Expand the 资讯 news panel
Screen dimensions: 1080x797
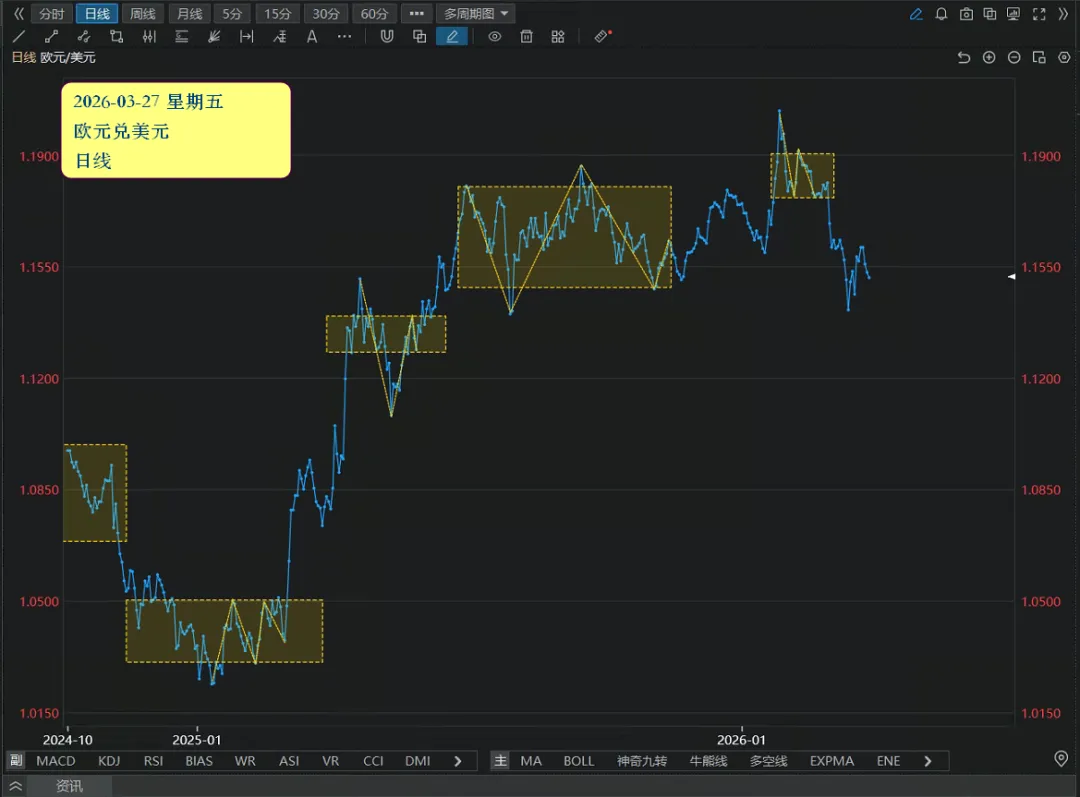click(x=69, y=786)
